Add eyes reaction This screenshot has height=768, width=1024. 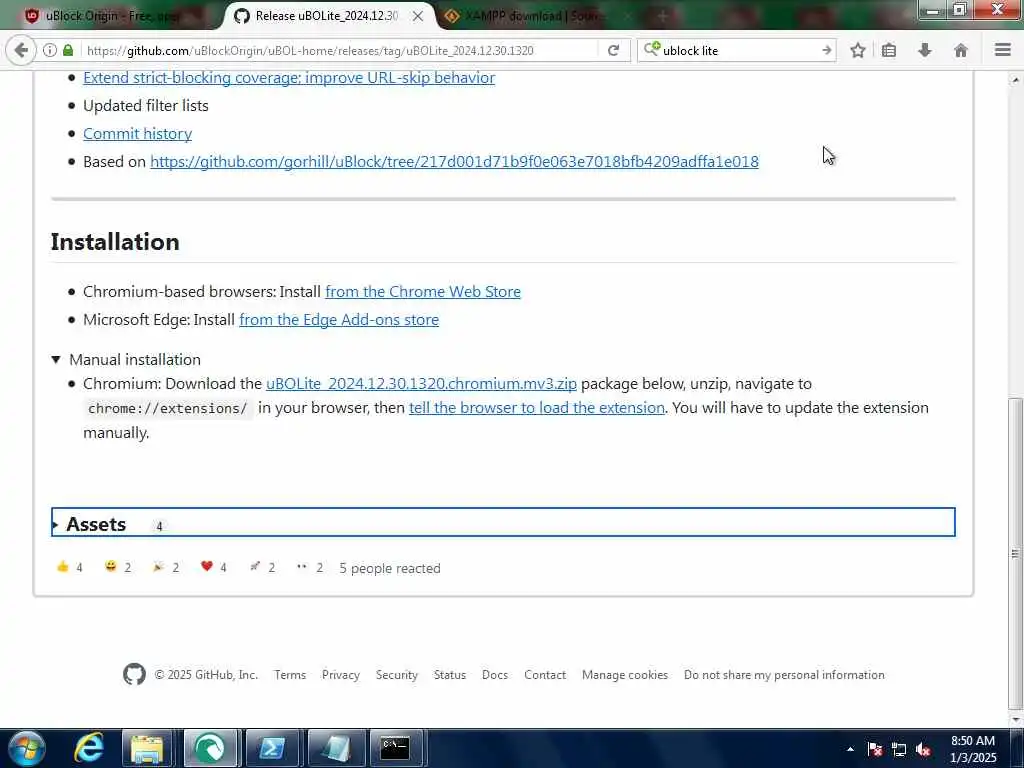tap(310, 567)
